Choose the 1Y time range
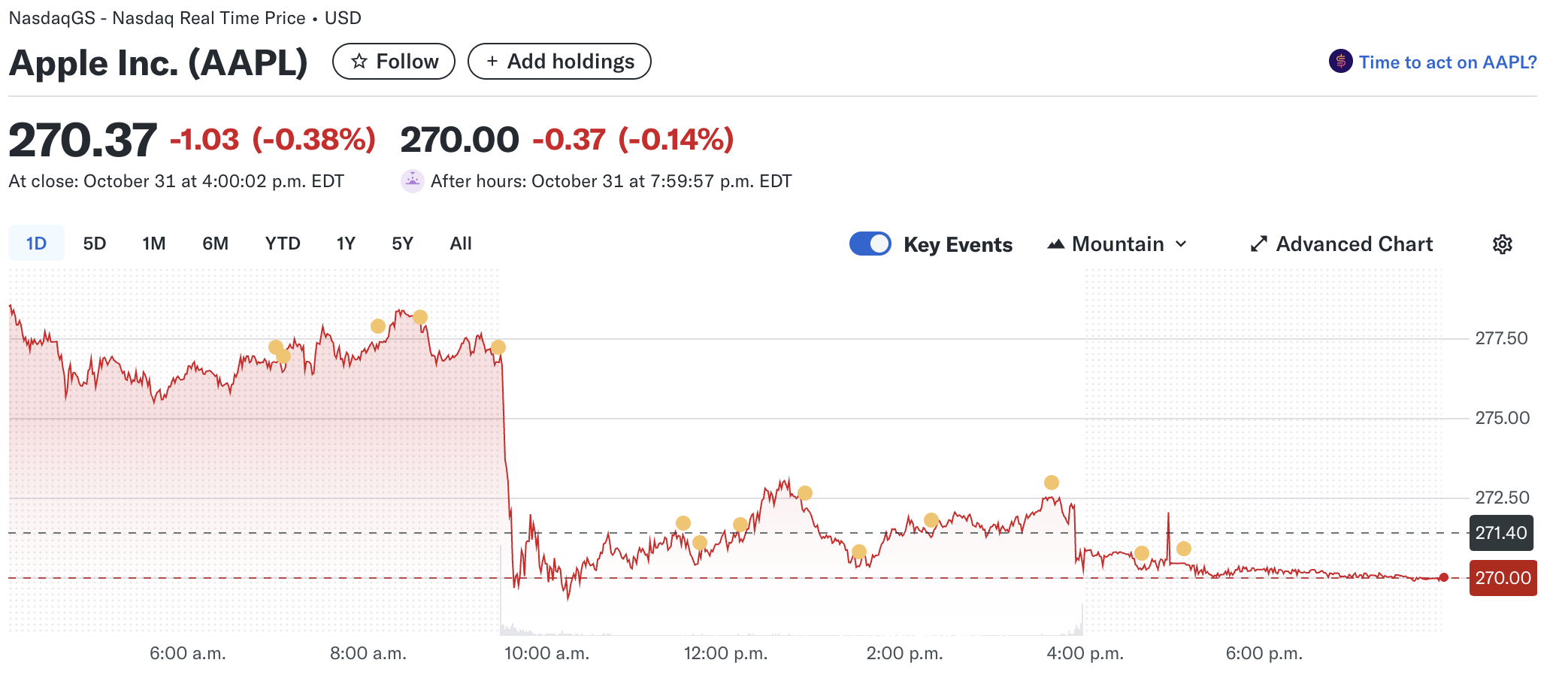 tap(346, 244)
